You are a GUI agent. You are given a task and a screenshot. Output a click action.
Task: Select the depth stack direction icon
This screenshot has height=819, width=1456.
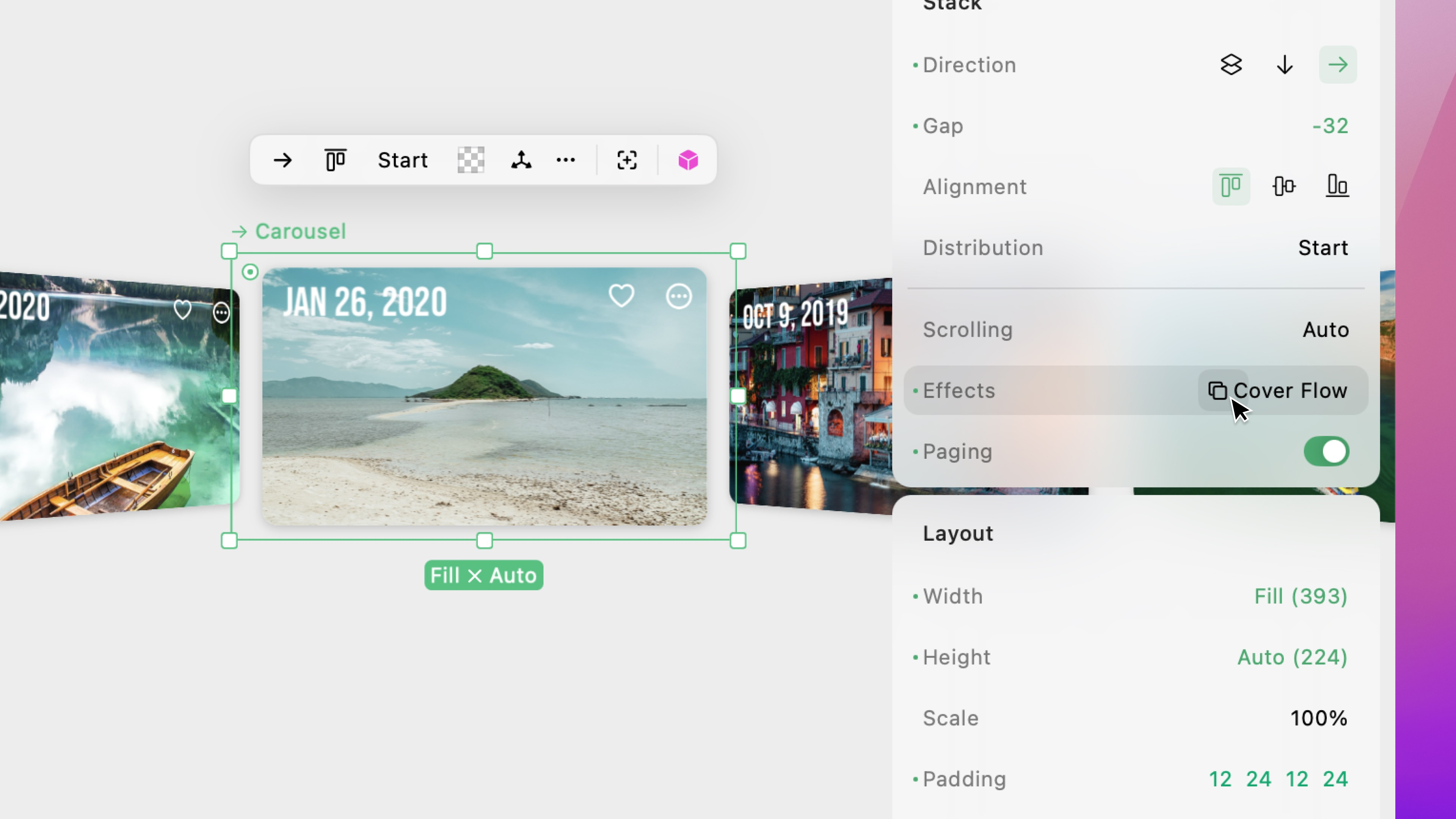pyautogui.click(x=1231, y=64)
